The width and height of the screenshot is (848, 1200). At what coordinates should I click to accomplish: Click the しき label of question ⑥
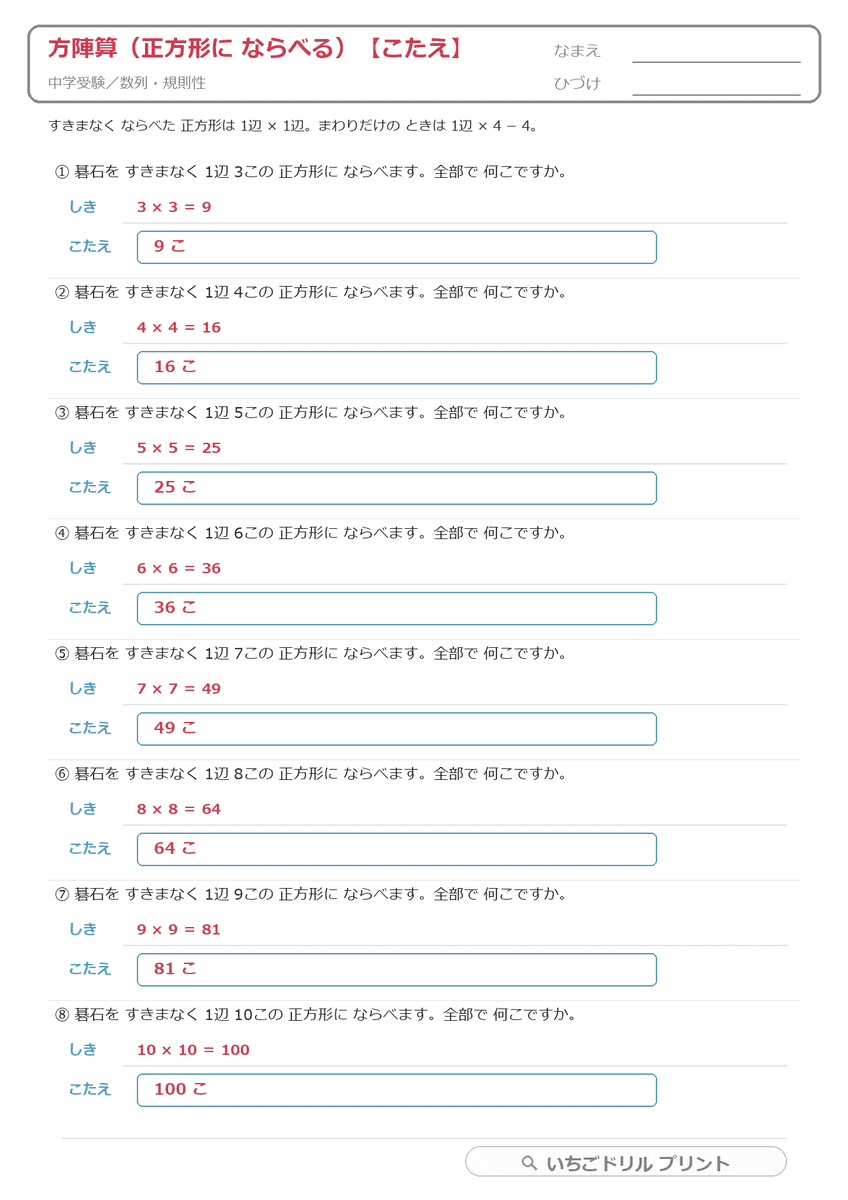tap(83, 809)
